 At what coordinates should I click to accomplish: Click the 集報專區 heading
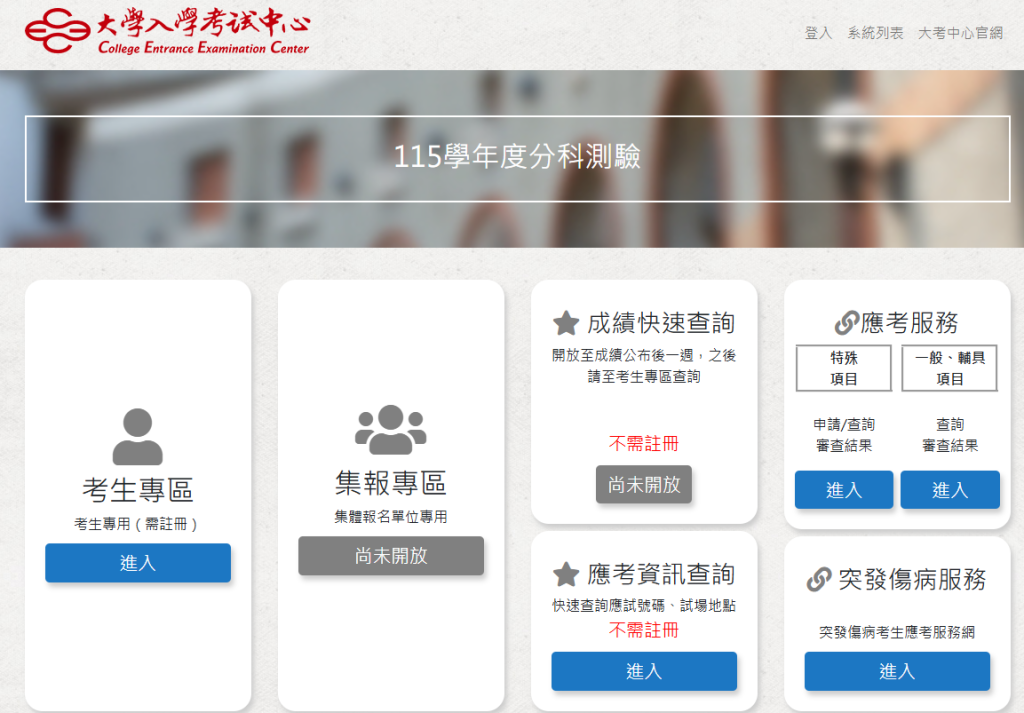pyautogui.click(x=391, y=483)
